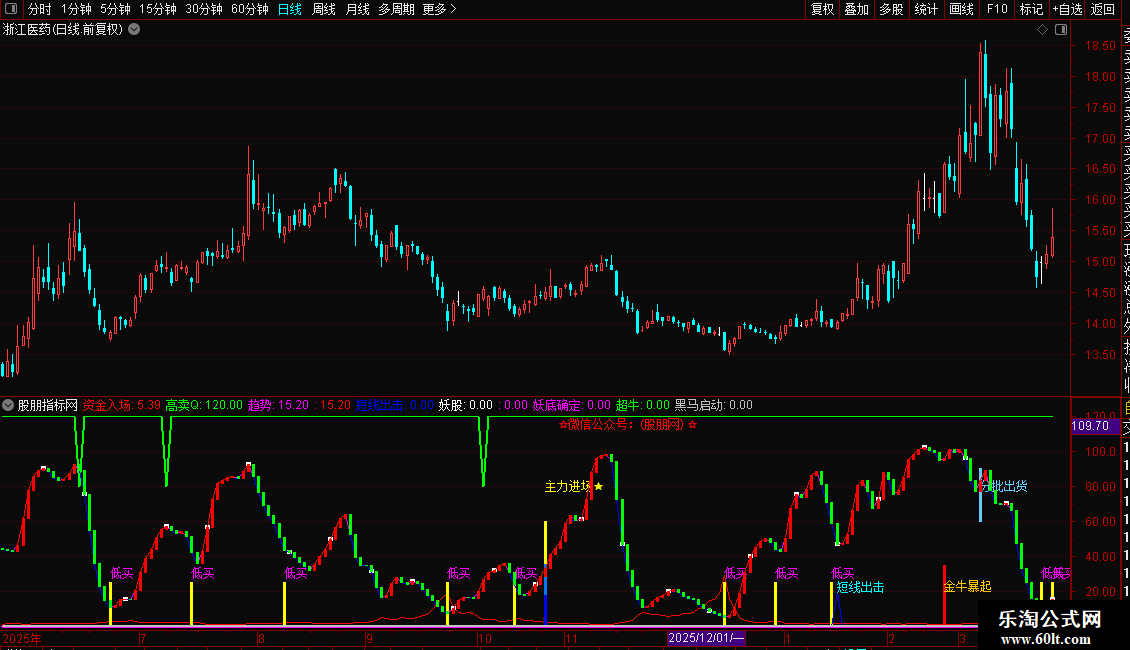Click the 18.50 price axis label

coord(1100,45)
